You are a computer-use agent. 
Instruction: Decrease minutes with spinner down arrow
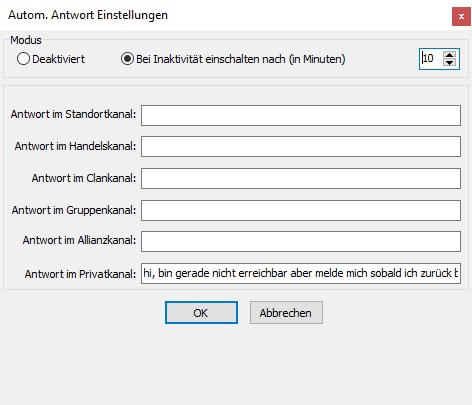tap(450, 63)
